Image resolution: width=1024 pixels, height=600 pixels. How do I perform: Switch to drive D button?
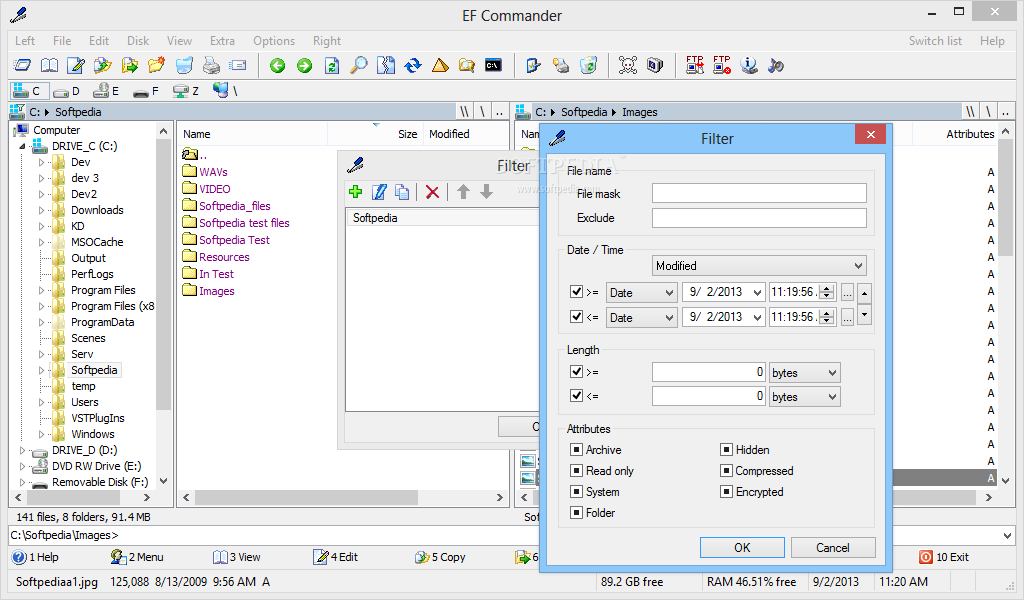click(x=67, y=91)
